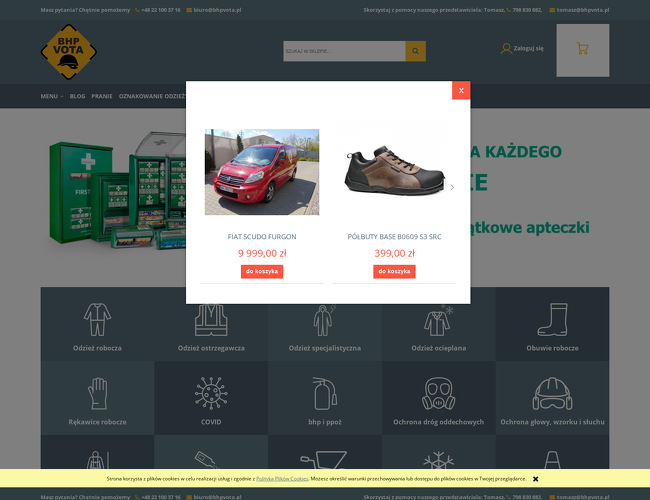Open OZNAKOWANIE ODZIEŻY menu item
Viewport: 650px width, 500px height.
tap(152, 96)
